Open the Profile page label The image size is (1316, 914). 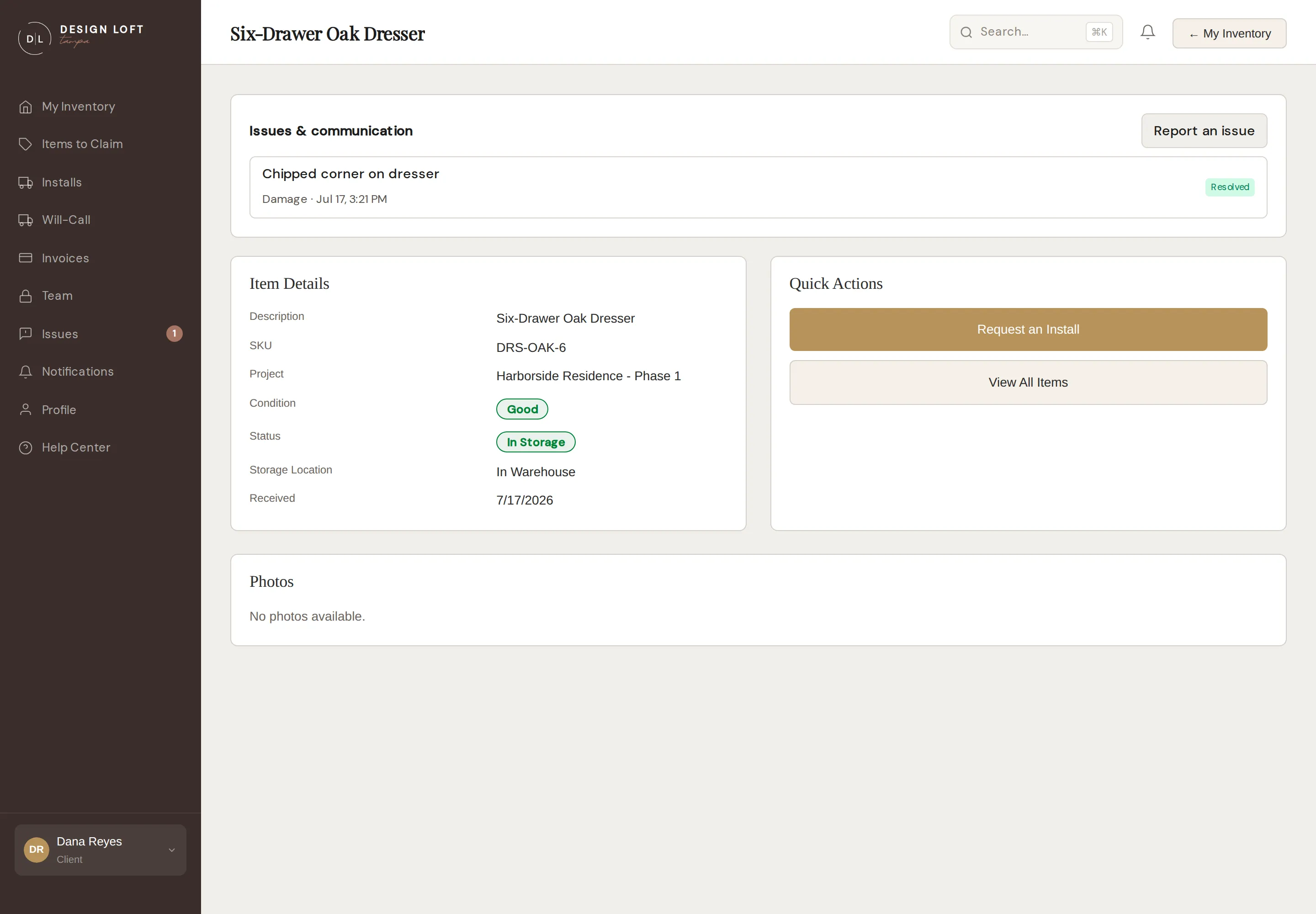click(x=58, y=410)
